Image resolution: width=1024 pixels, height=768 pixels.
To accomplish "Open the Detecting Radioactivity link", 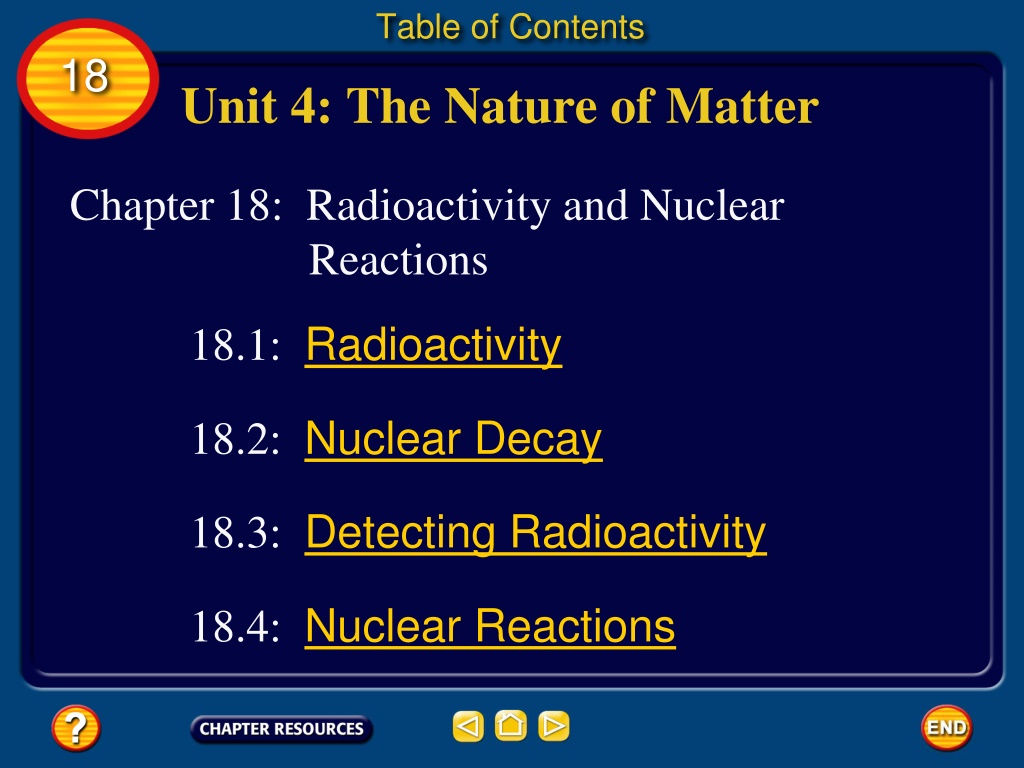I will pos(536,533).
